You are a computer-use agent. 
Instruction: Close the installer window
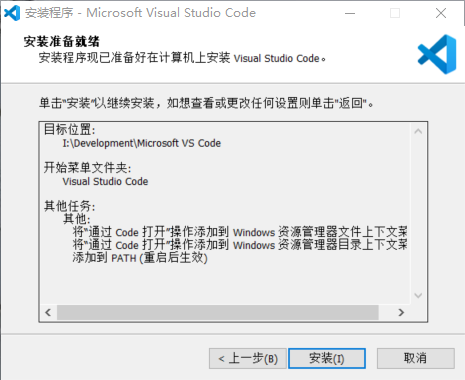[x=441, y=13]
